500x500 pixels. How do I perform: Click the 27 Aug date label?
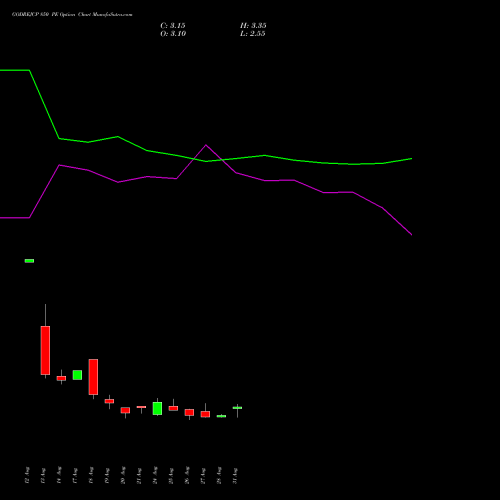click(x=203, y=475)
